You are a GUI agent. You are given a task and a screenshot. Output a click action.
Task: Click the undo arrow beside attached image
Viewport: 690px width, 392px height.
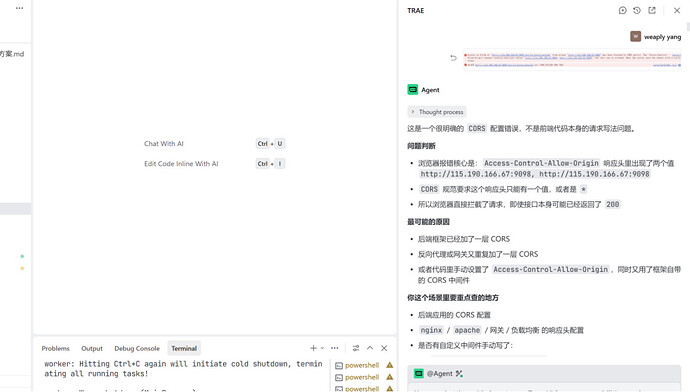(x=453, y=58)
